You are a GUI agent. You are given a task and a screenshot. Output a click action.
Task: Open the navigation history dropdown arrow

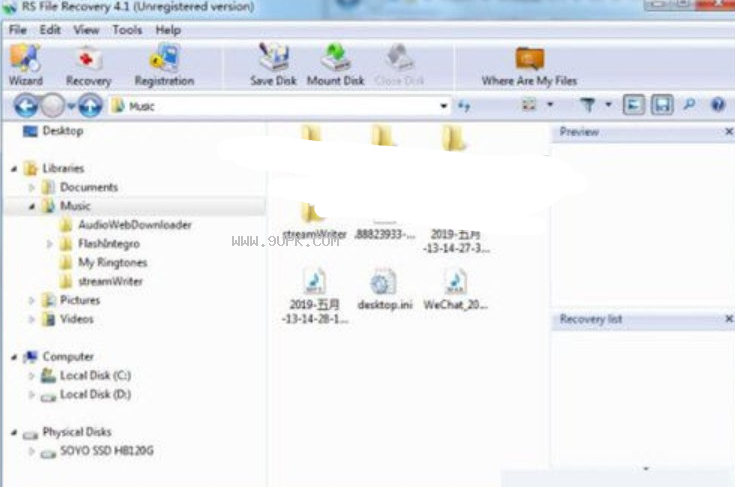point(71,106)
